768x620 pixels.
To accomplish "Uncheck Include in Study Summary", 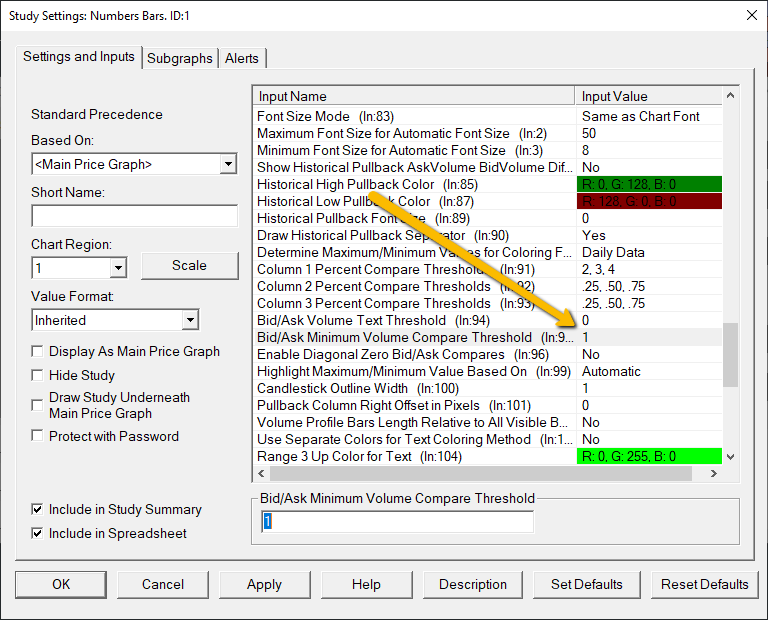I will pos(37,509).
